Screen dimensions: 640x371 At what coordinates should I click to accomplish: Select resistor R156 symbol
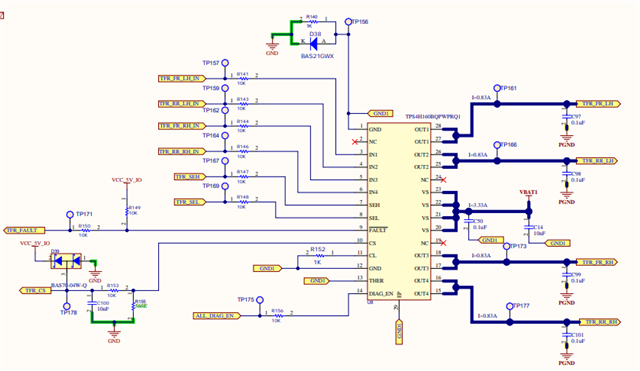click(278, 316)
